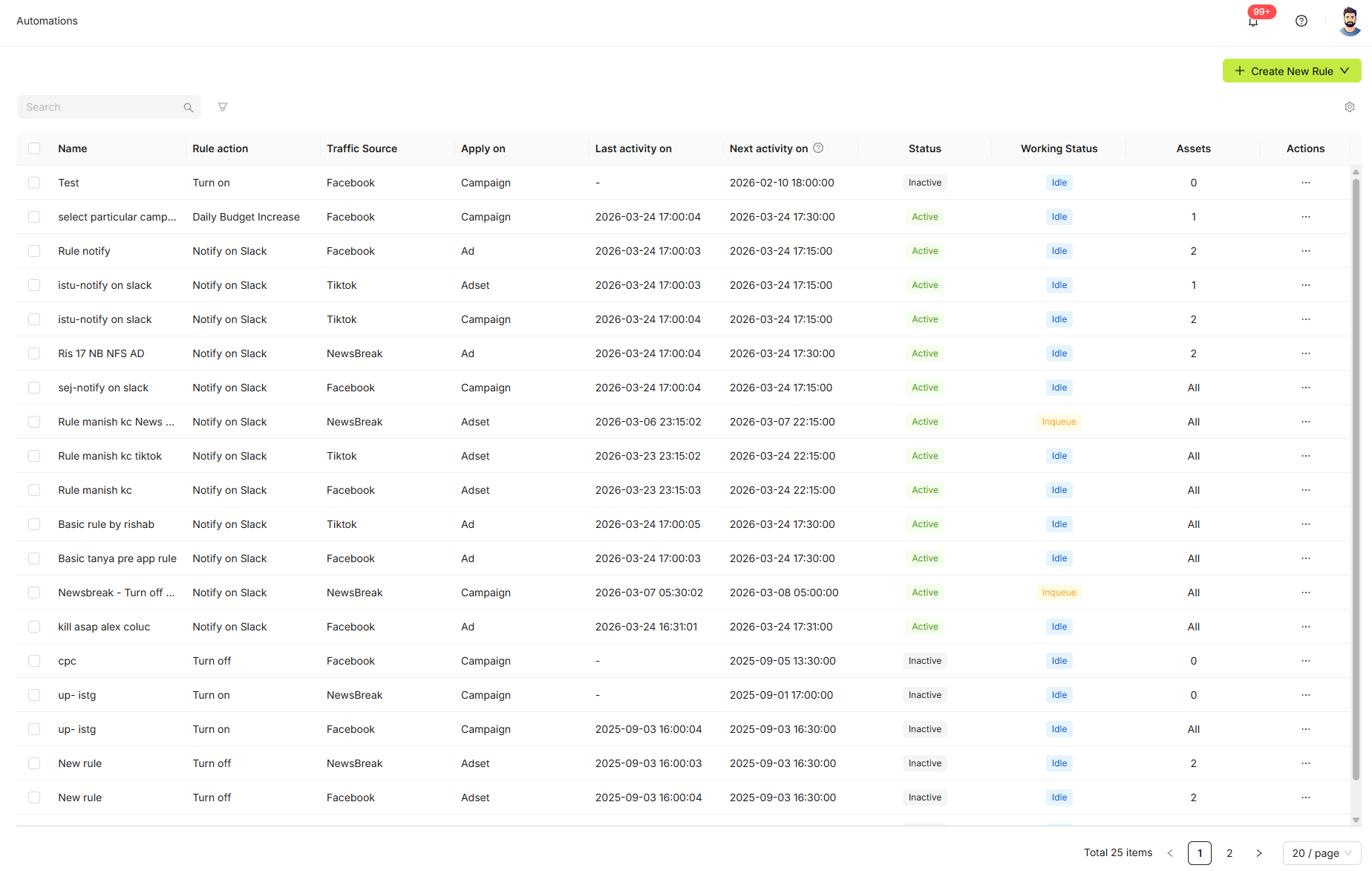Open actions menu for Test rule

(1305, 183)
